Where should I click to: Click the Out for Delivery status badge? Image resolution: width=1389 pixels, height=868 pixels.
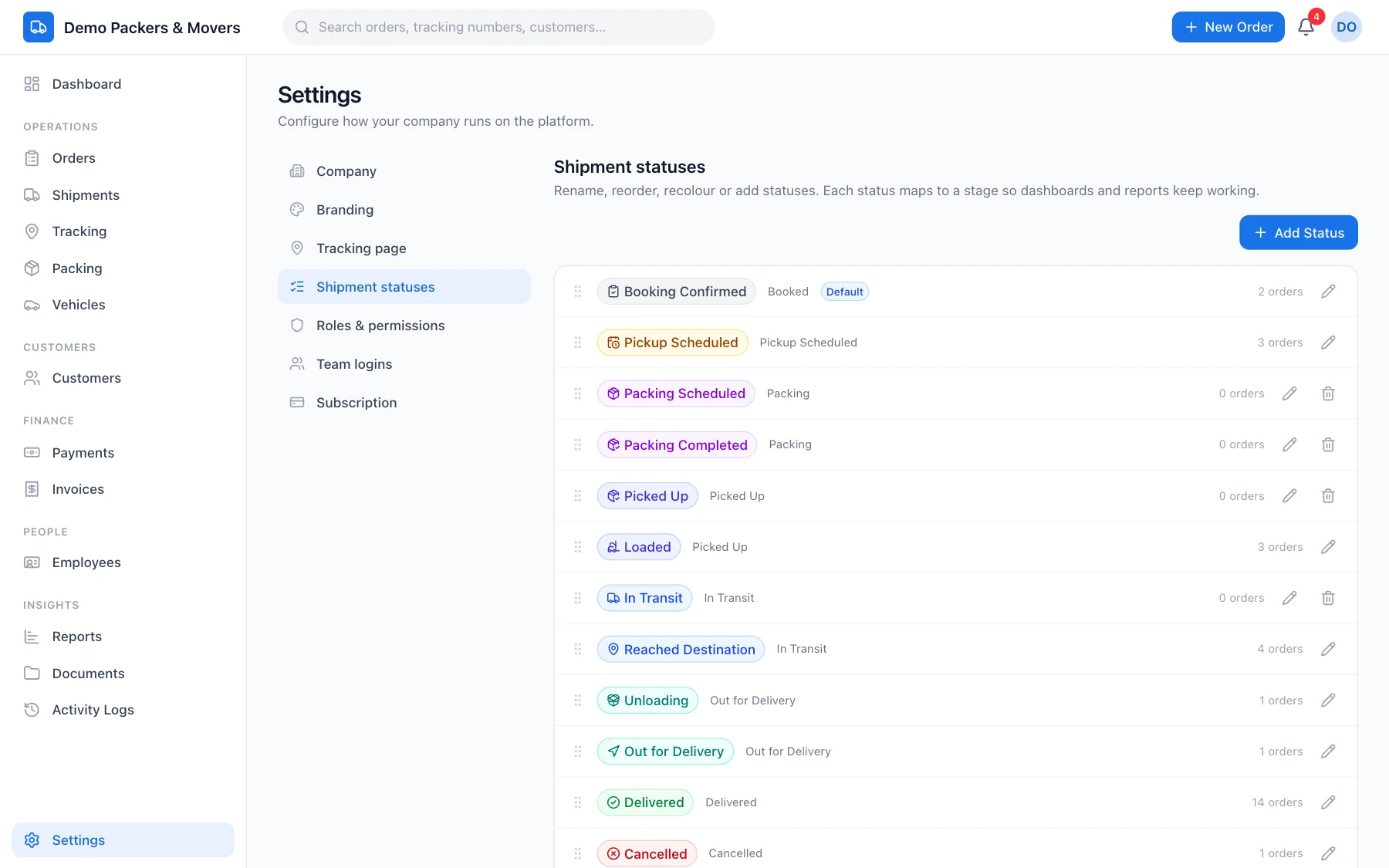665,751
